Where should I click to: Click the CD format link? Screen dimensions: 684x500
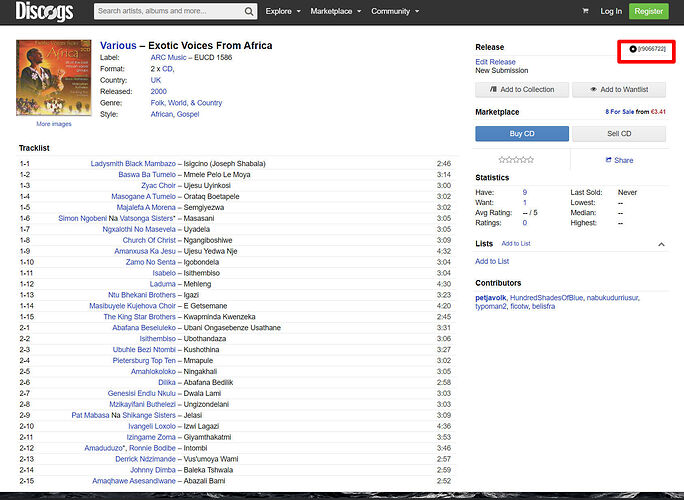(x=167, y=69)
